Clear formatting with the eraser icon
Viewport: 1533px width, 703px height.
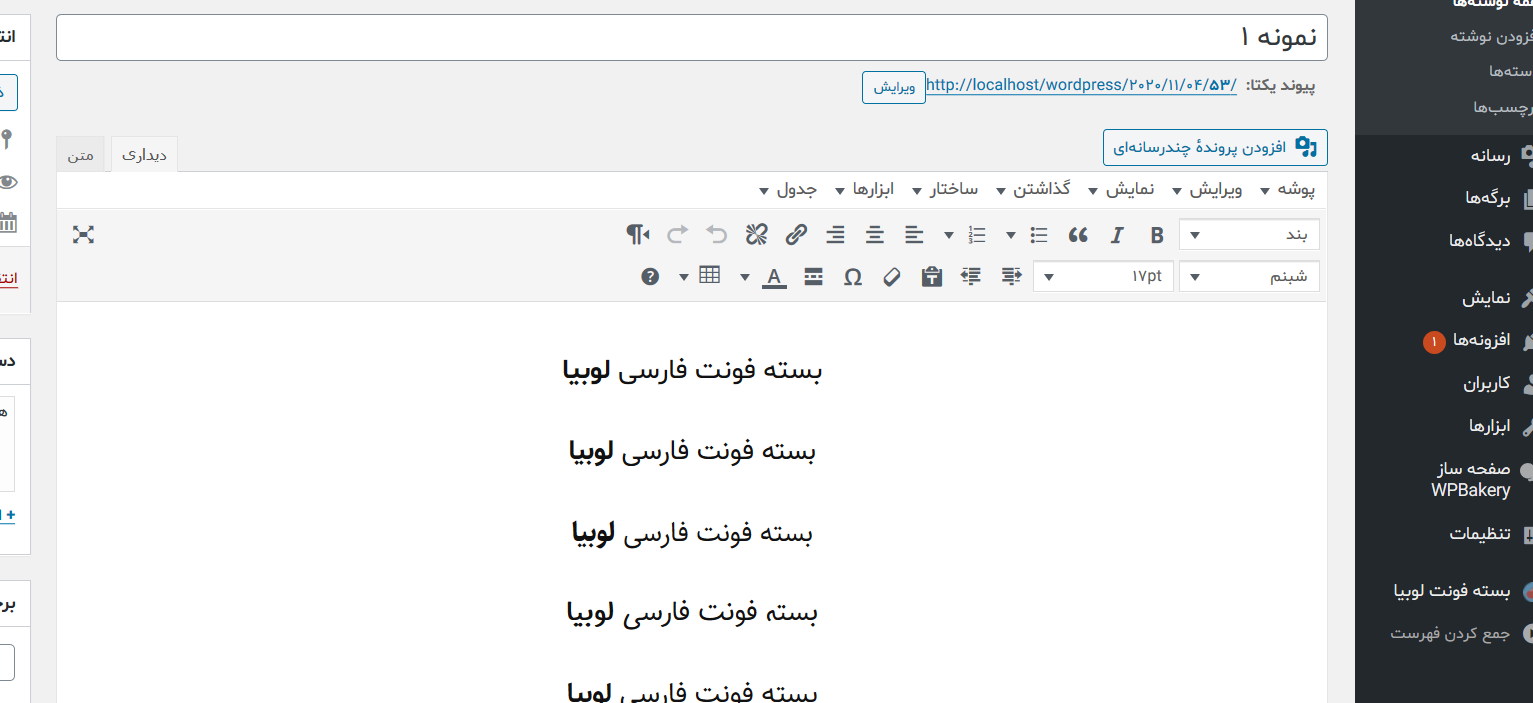coord(892,276)
